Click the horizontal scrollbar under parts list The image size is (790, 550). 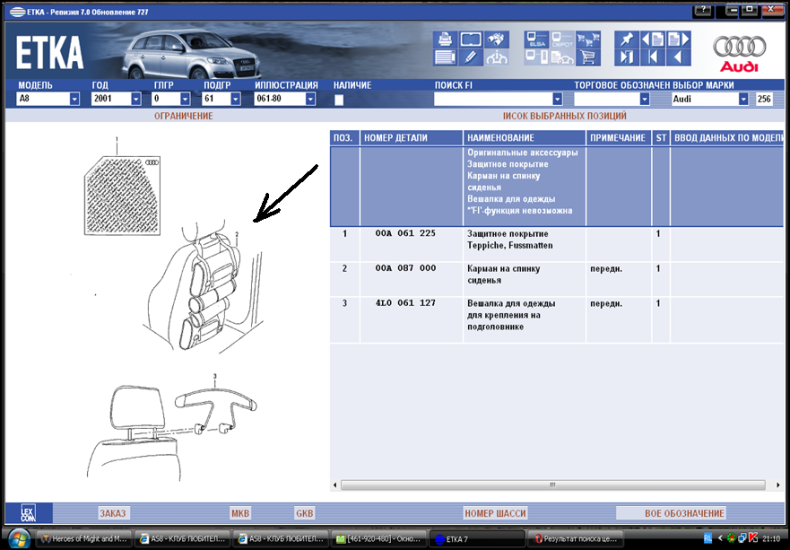(550, 485)
